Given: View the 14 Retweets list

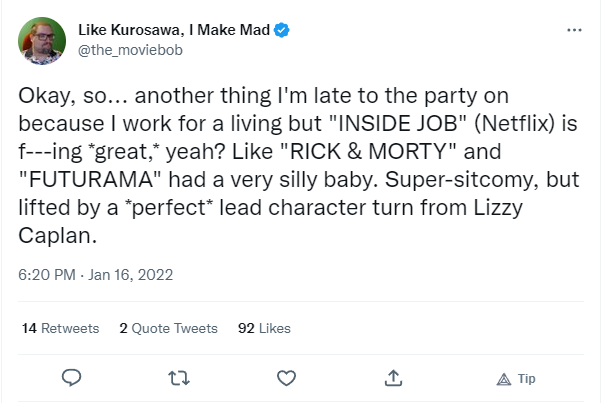Looking at the screenshot, I should tap(60, 328).
